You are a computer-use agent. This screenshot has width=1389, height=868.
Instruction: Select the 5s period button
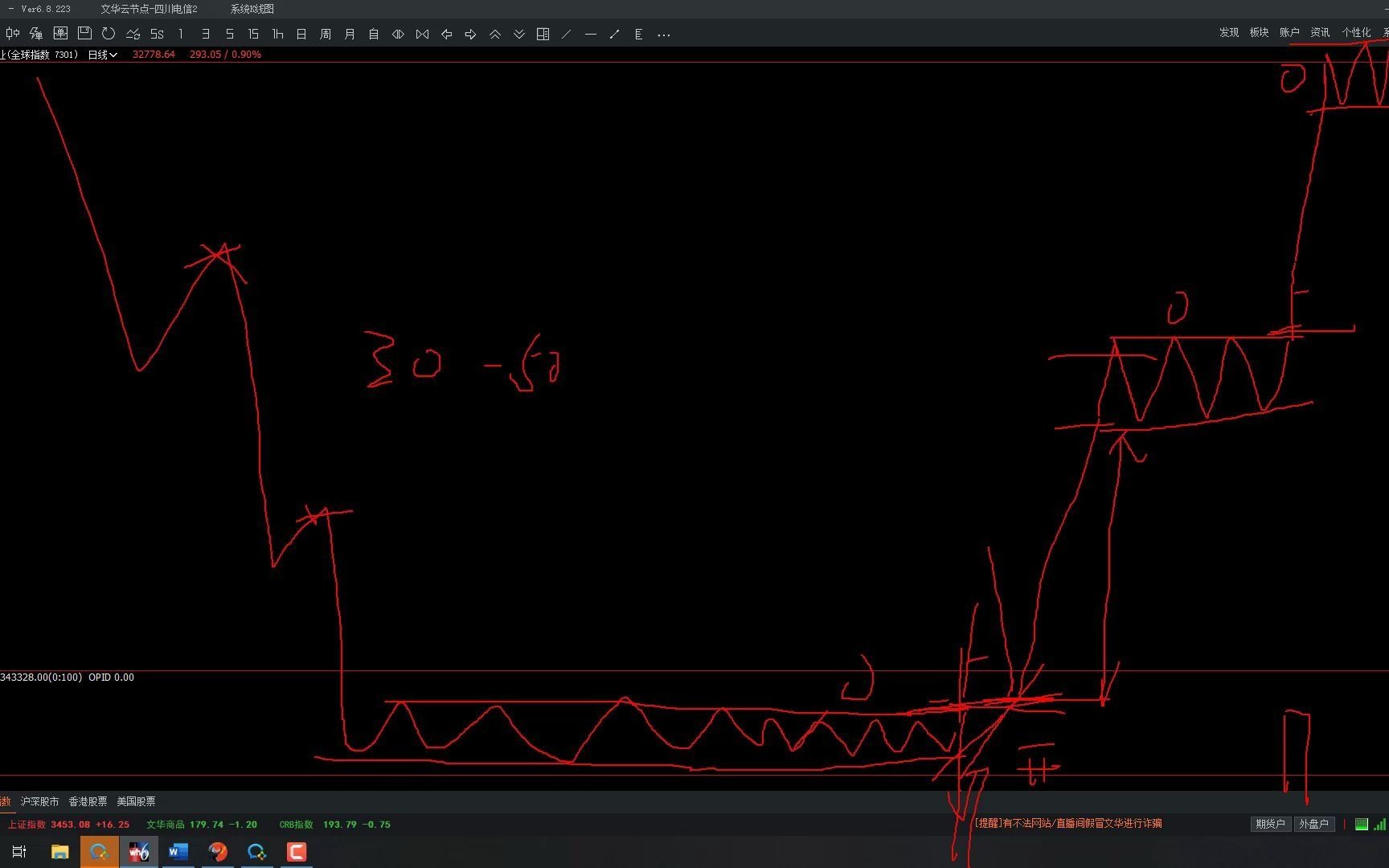tap(157, 34)
